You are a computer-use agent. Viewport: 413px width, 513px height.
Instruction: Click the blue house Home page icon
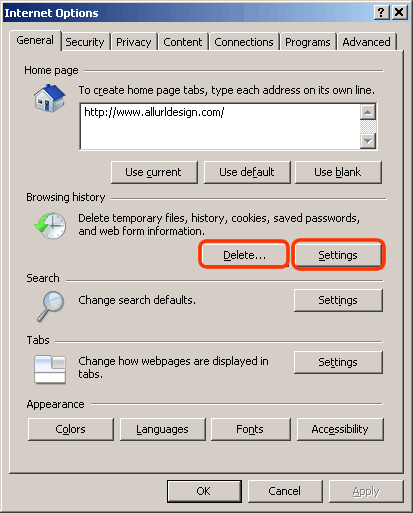pyautogui.click(x=49, y=98)
